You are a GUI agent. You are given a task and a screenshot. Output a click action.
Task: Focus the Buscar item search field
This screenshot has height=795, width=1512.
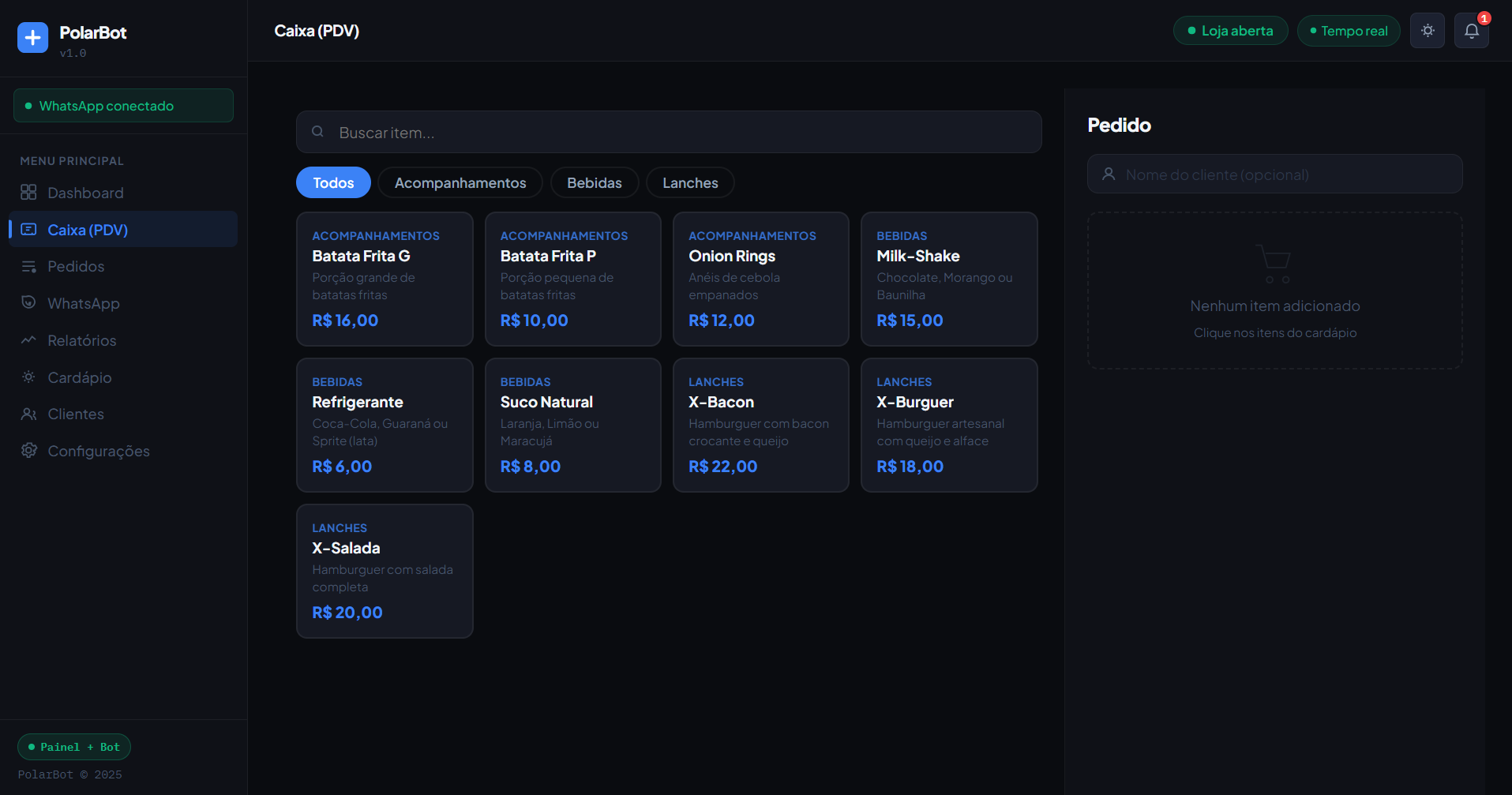coord(679,133)
